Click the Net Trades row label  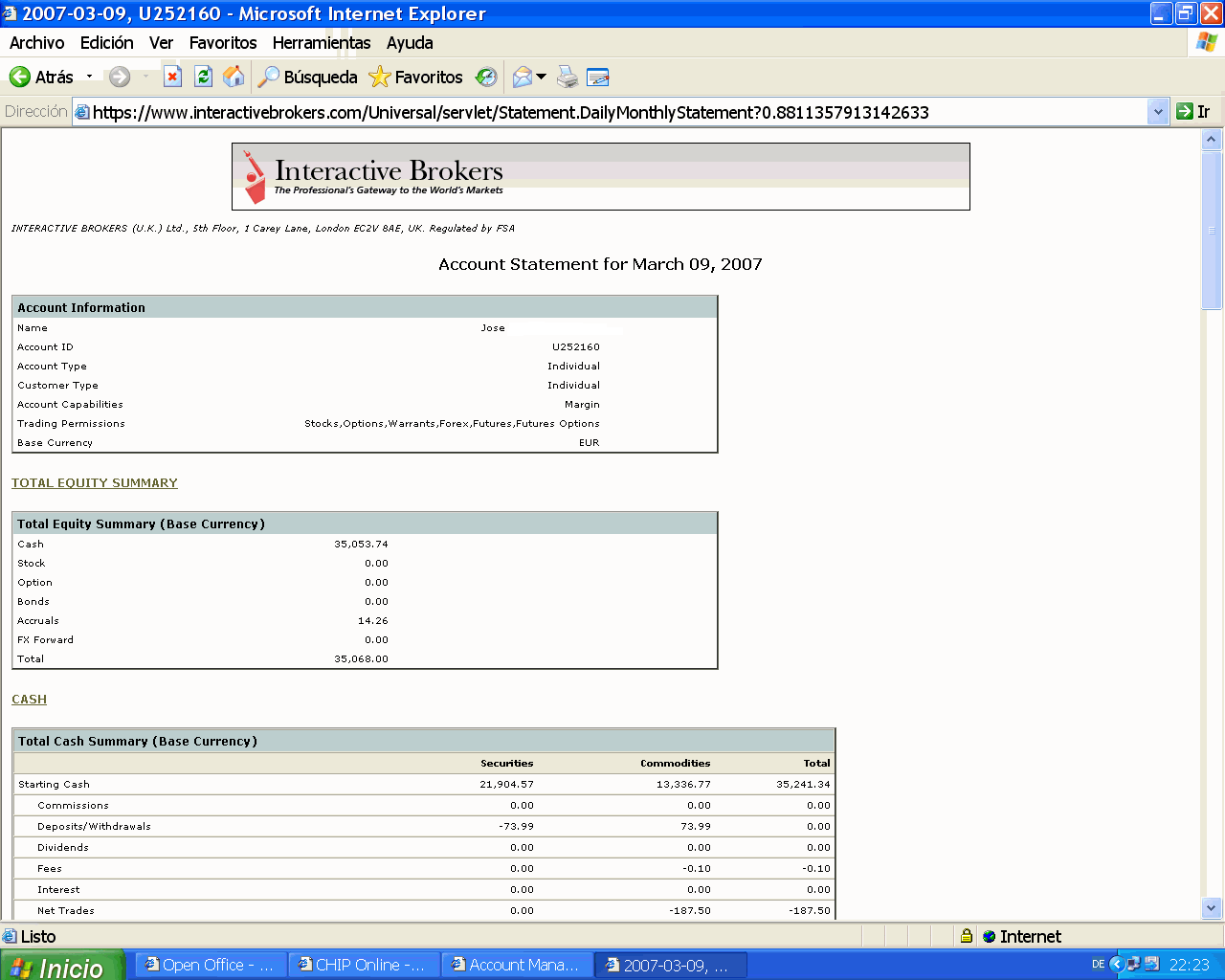point(66,911)
